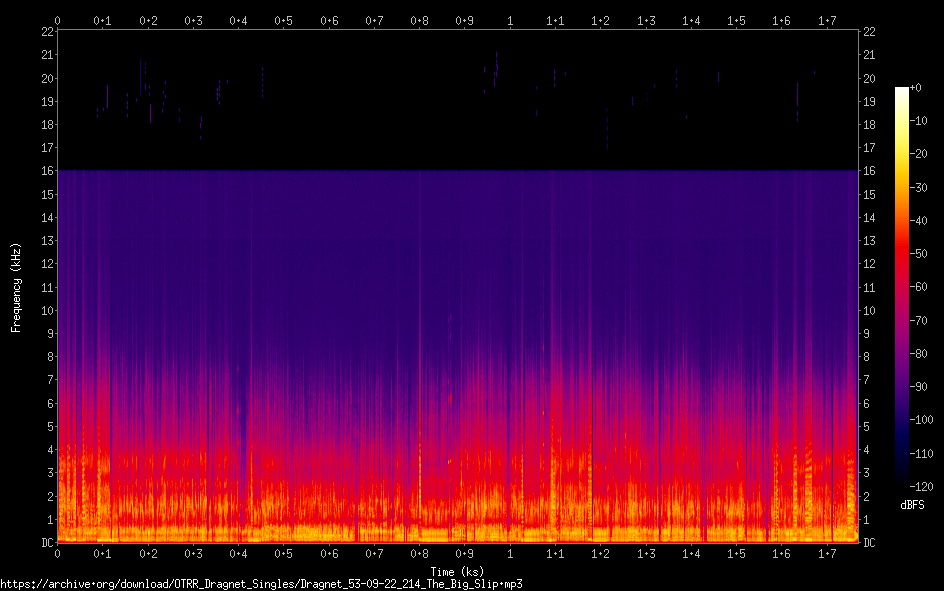Click the 10 kHz tick on left axis
Screen dimensions: 944x591
point(47,310)
